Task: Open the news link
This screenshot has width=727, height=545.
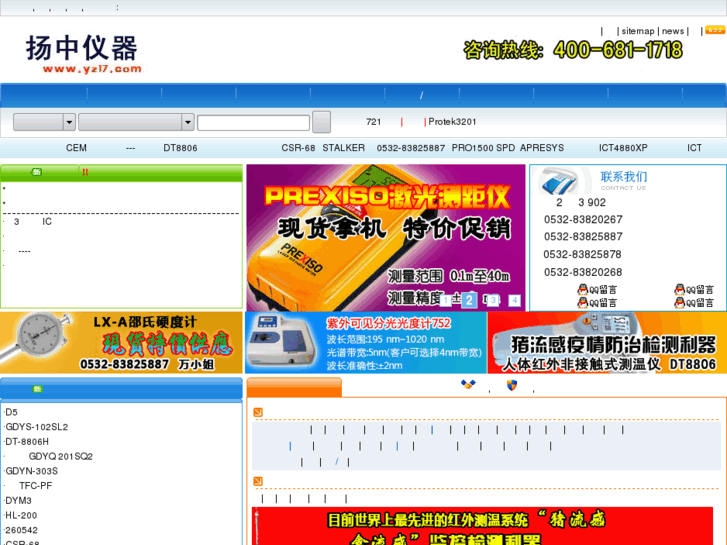Action: (x=673, y=31)
